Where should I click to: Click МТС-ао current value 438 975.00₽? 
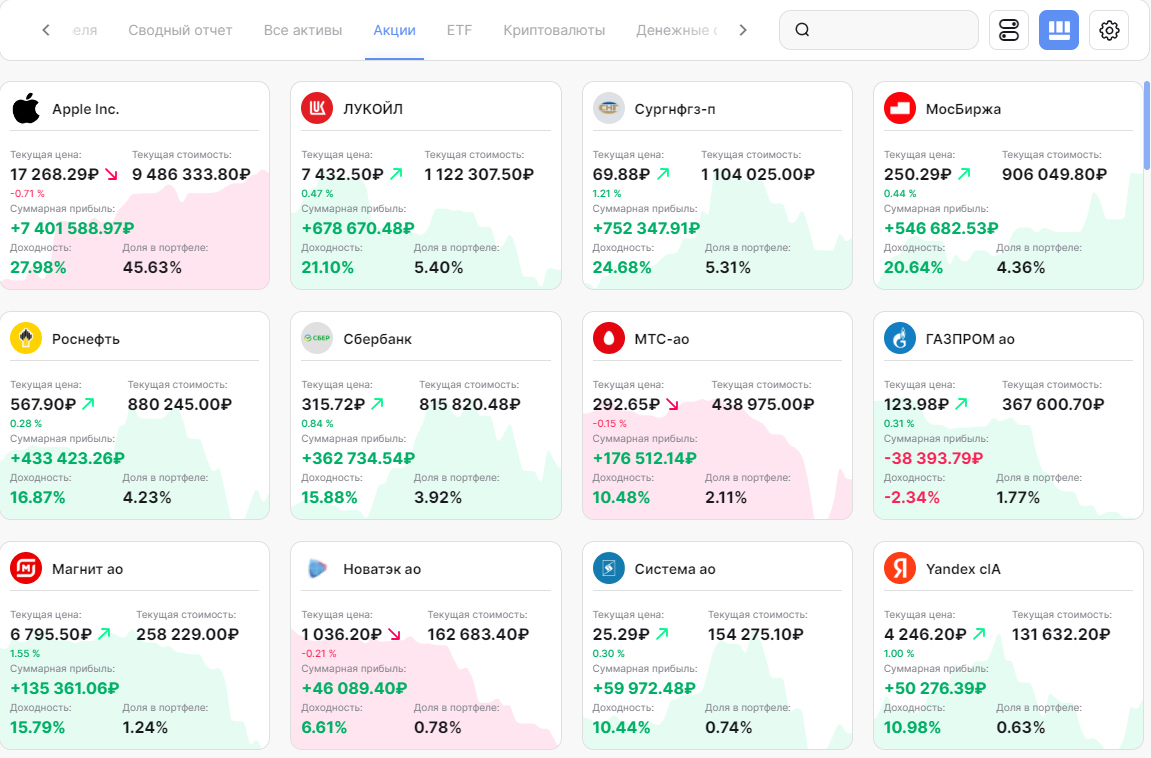click(763, 404)
